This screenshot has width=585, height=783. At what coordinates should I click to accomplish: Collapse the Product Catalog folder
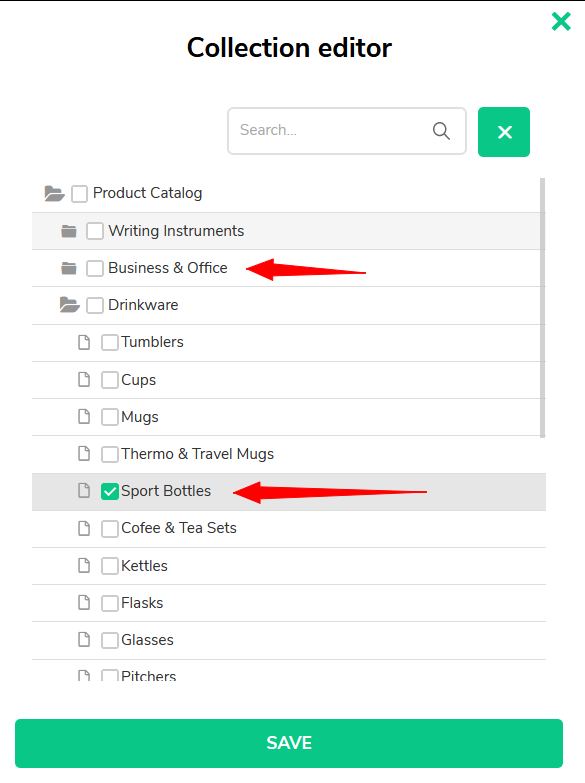tap(54, 193)
